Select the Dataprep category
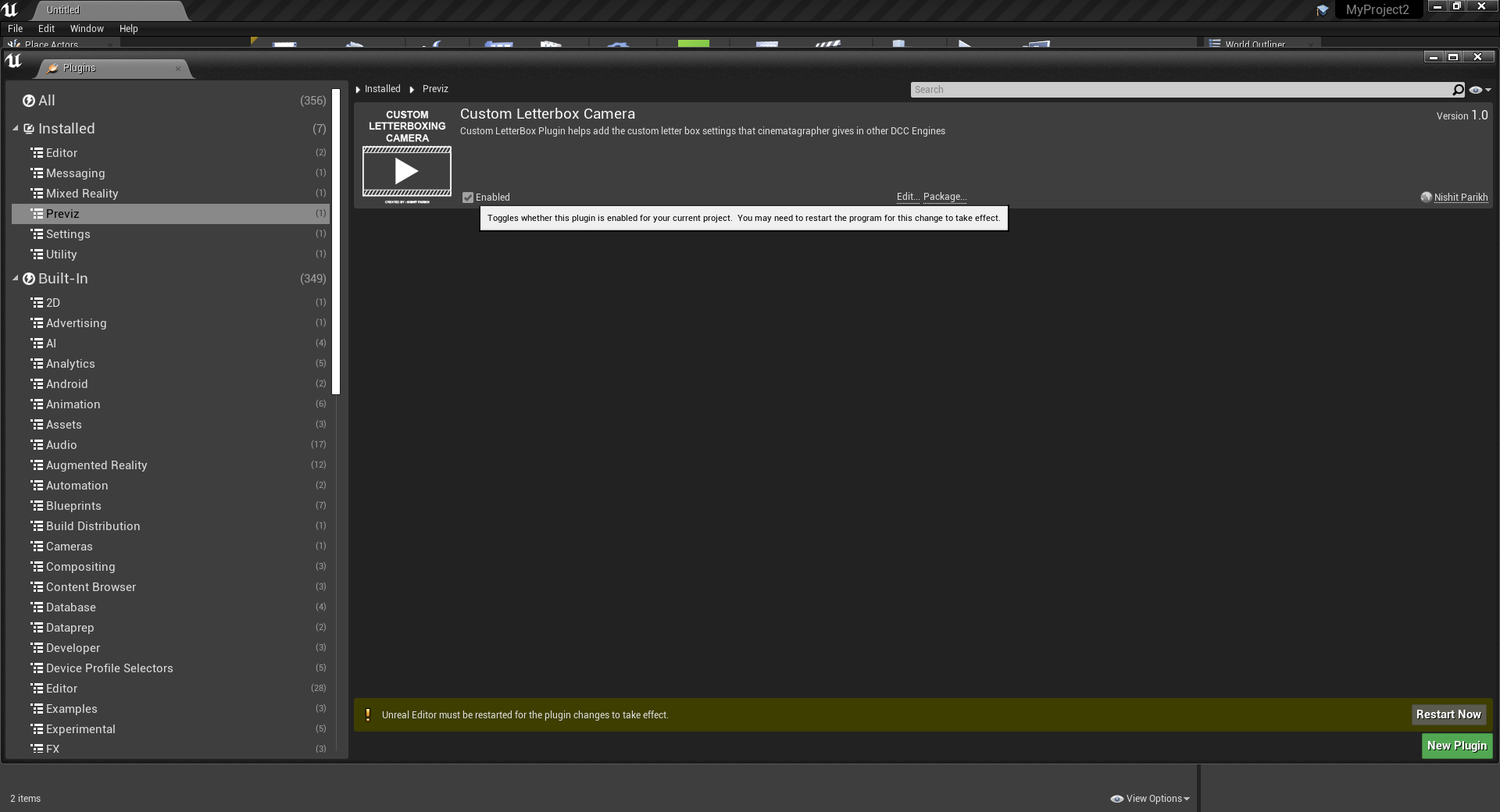The image size is (1500, 812). [x=170, y=628]
